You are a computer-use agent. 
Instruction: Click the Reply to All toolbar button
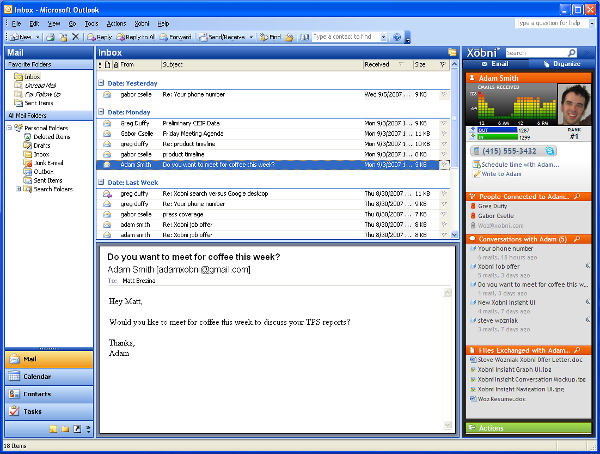[135, 37]
